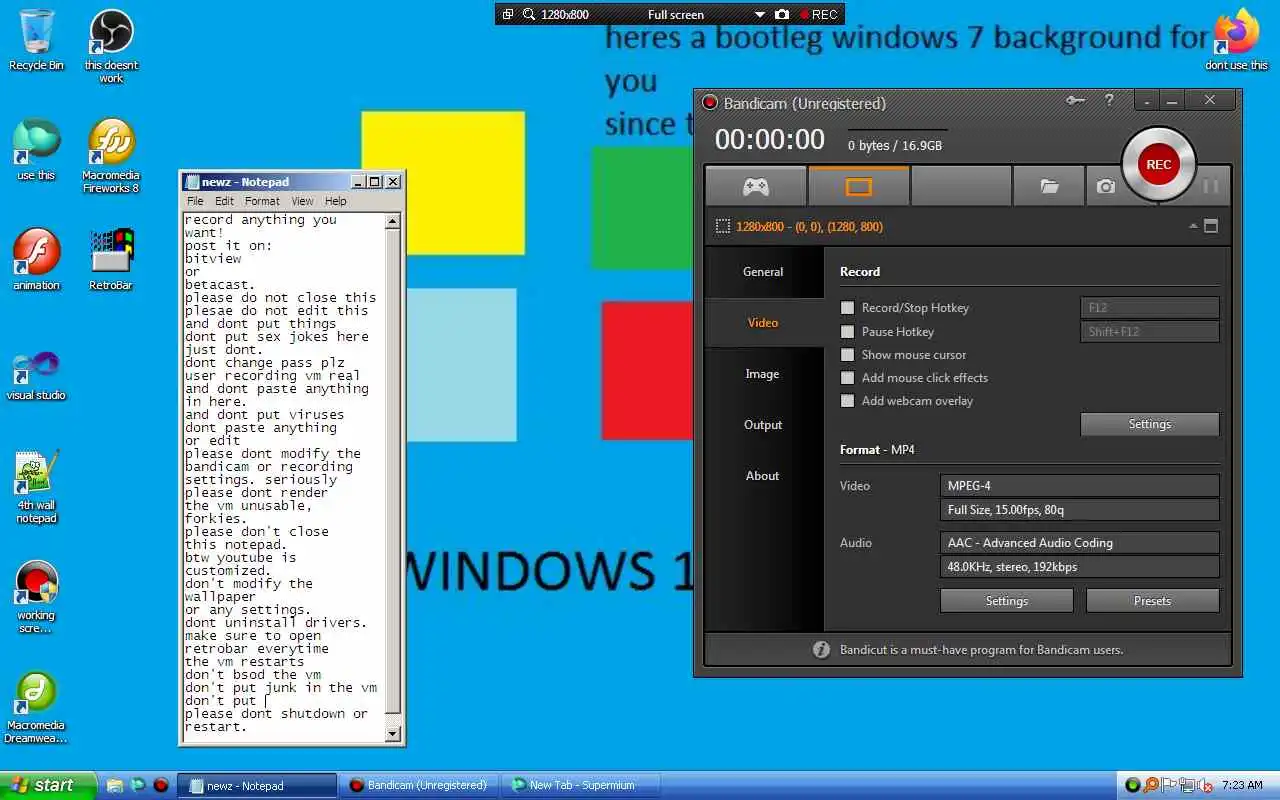Image resolution: width=1280 pixels, height=800 pixels.
Task: Switch to Bandicam Video tab
Action: pos(763,323)
